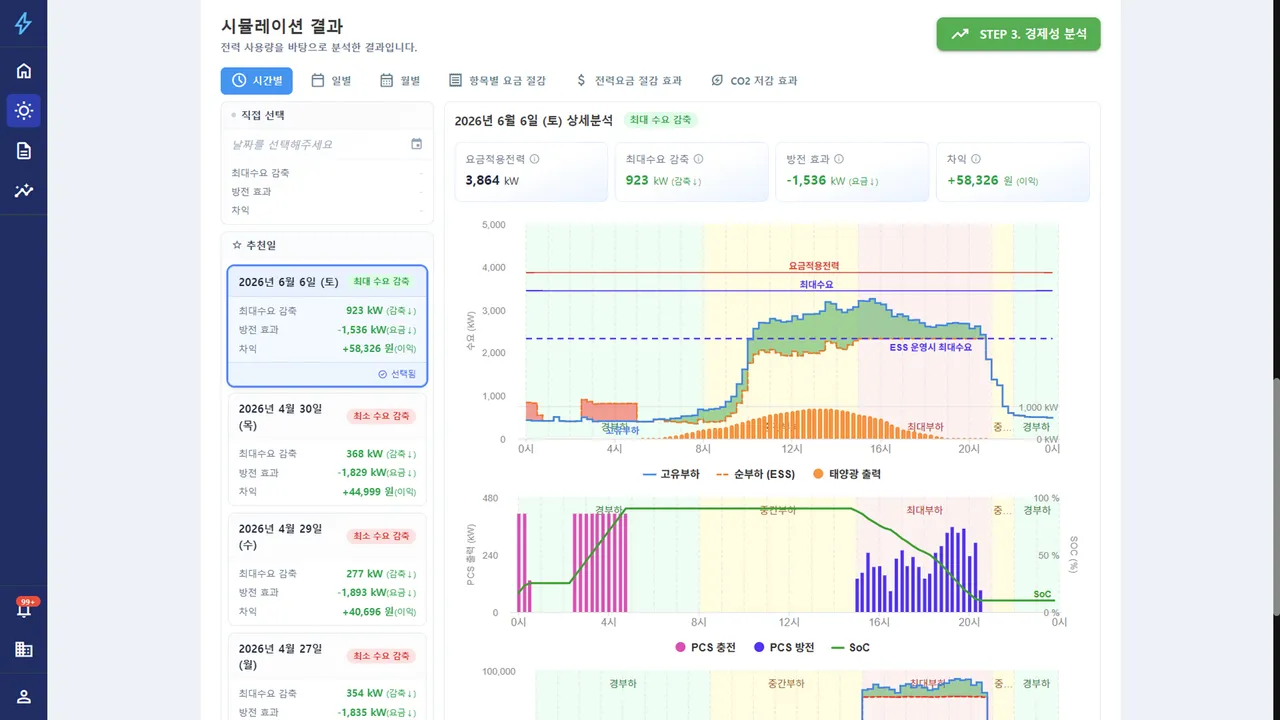Open the user profile sidebar icon
The height and width of the screenshot is (720, 1280).
(x=23, y=696)
